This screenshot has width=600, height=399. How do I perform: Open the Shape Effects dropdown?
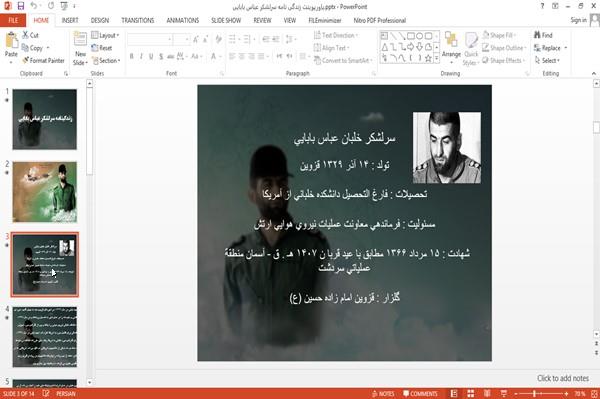coord(504,60)
